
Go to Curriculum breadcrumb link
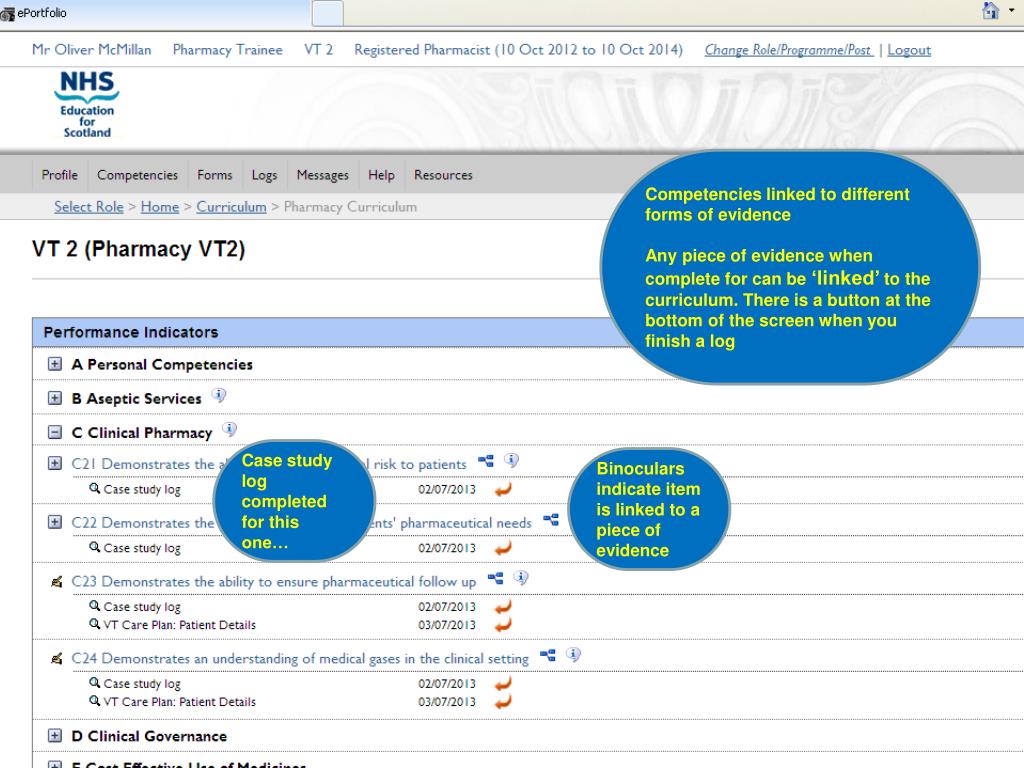click(x=231, y=207)
